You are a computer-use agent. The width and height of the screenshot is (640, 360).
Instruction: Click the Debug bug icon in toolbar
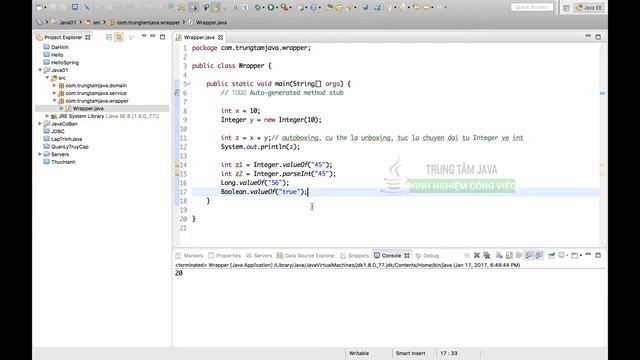click(258, 7)
